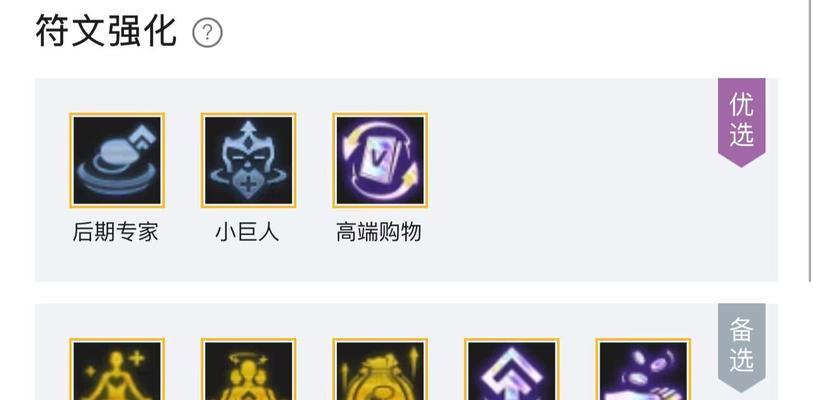Click the 小巨人 text label
Image resolution: width=813 pixels, height=400 pixels.
coord(247,232)
